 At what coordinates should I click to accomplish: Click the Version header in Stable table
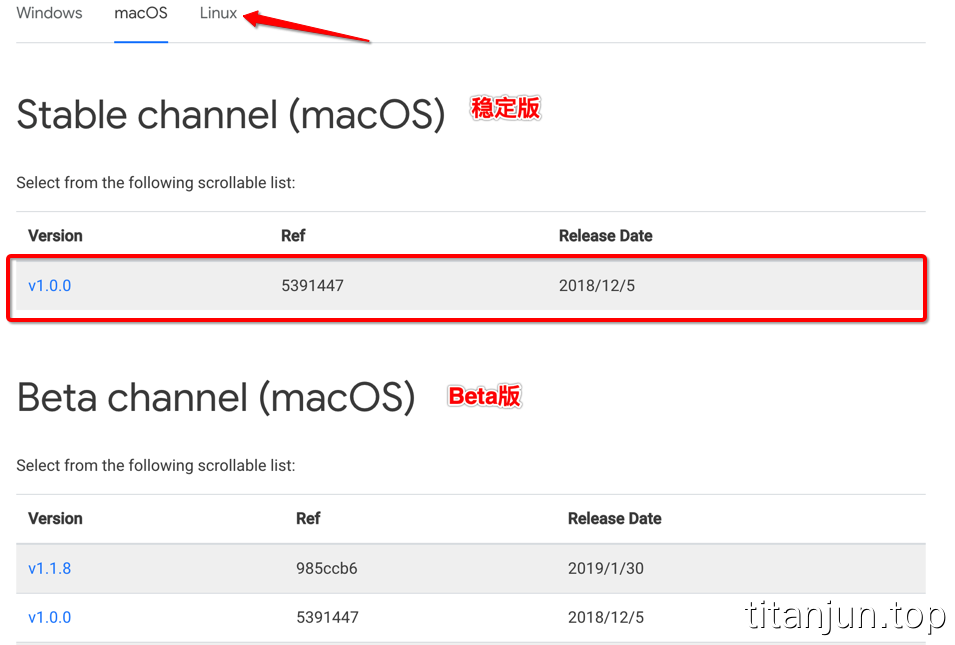click(55, 236)
